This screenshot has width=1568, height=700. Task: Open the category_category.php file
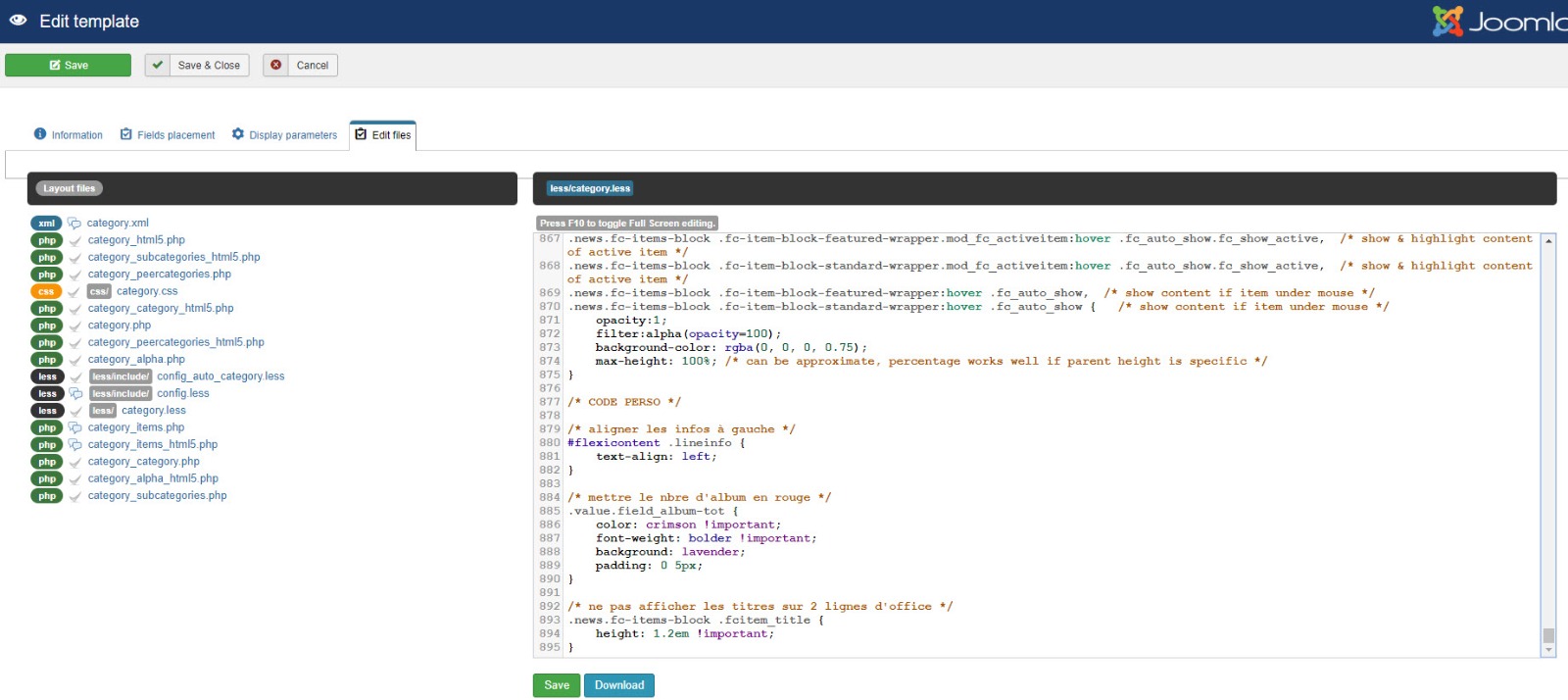click(x=144, y=462)
